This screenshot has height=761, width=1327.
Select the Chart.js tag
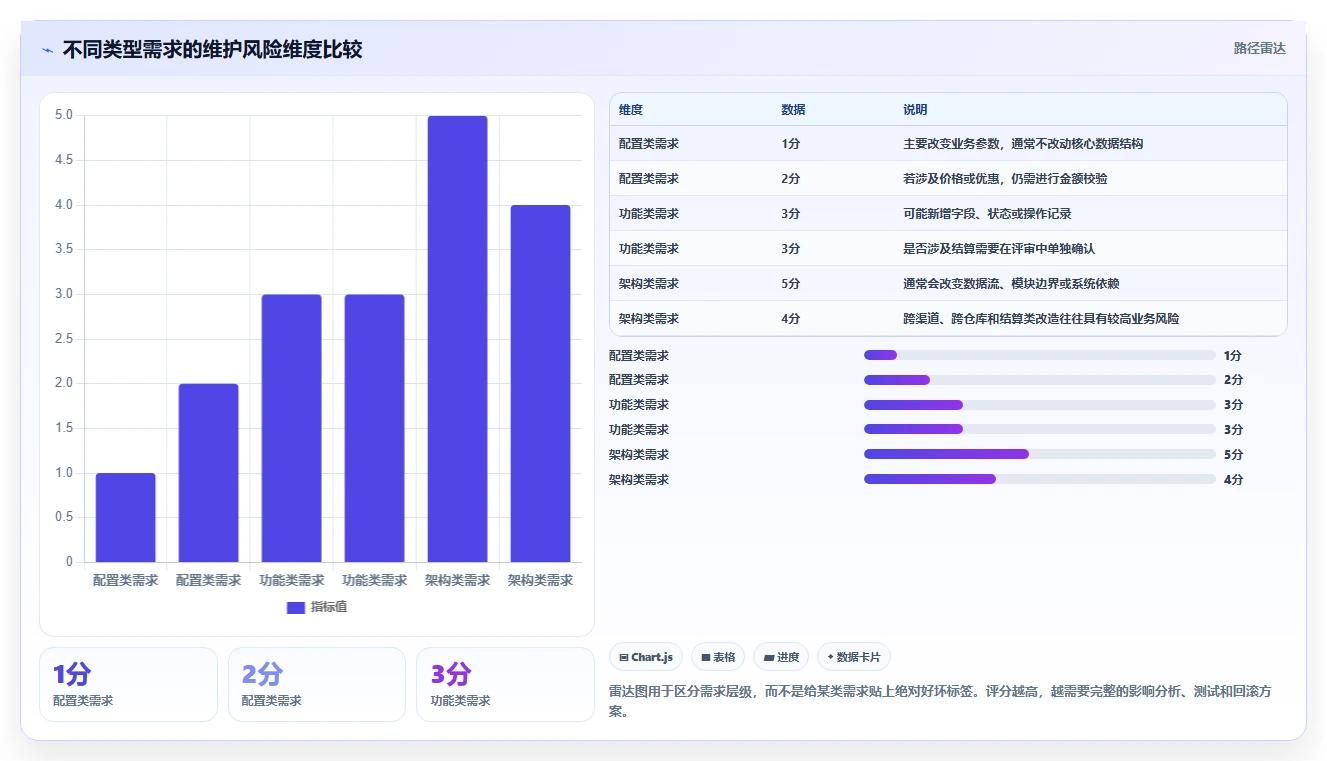[x=646, y=657]
